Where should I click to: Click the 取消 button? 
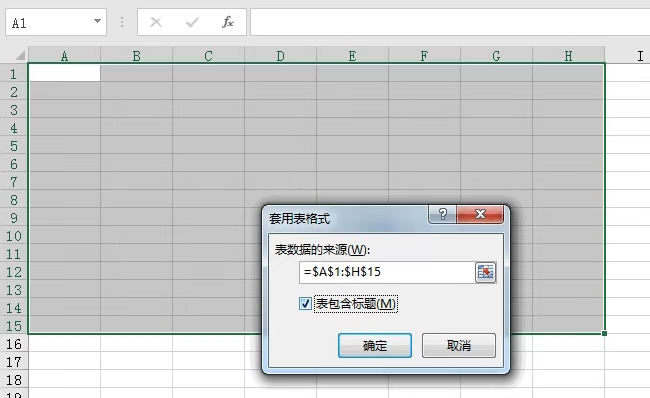pyautogui.click(x=458, y=345)
